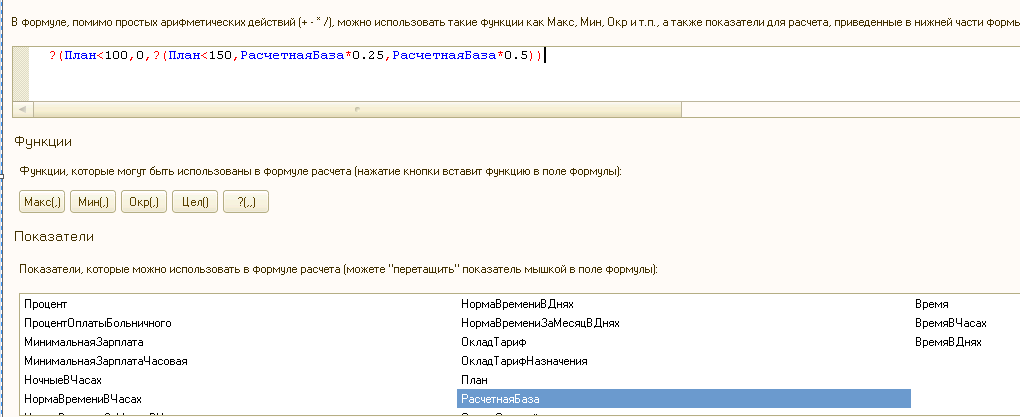This screenshot has height=417, width=1020.
Task: Select the ВремяВЧасах indicator
Action: pos(950,323)
